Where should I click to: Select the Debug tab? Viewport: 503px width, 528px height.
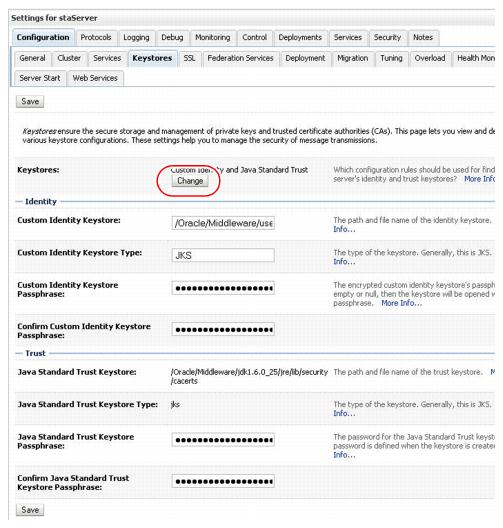172,38
